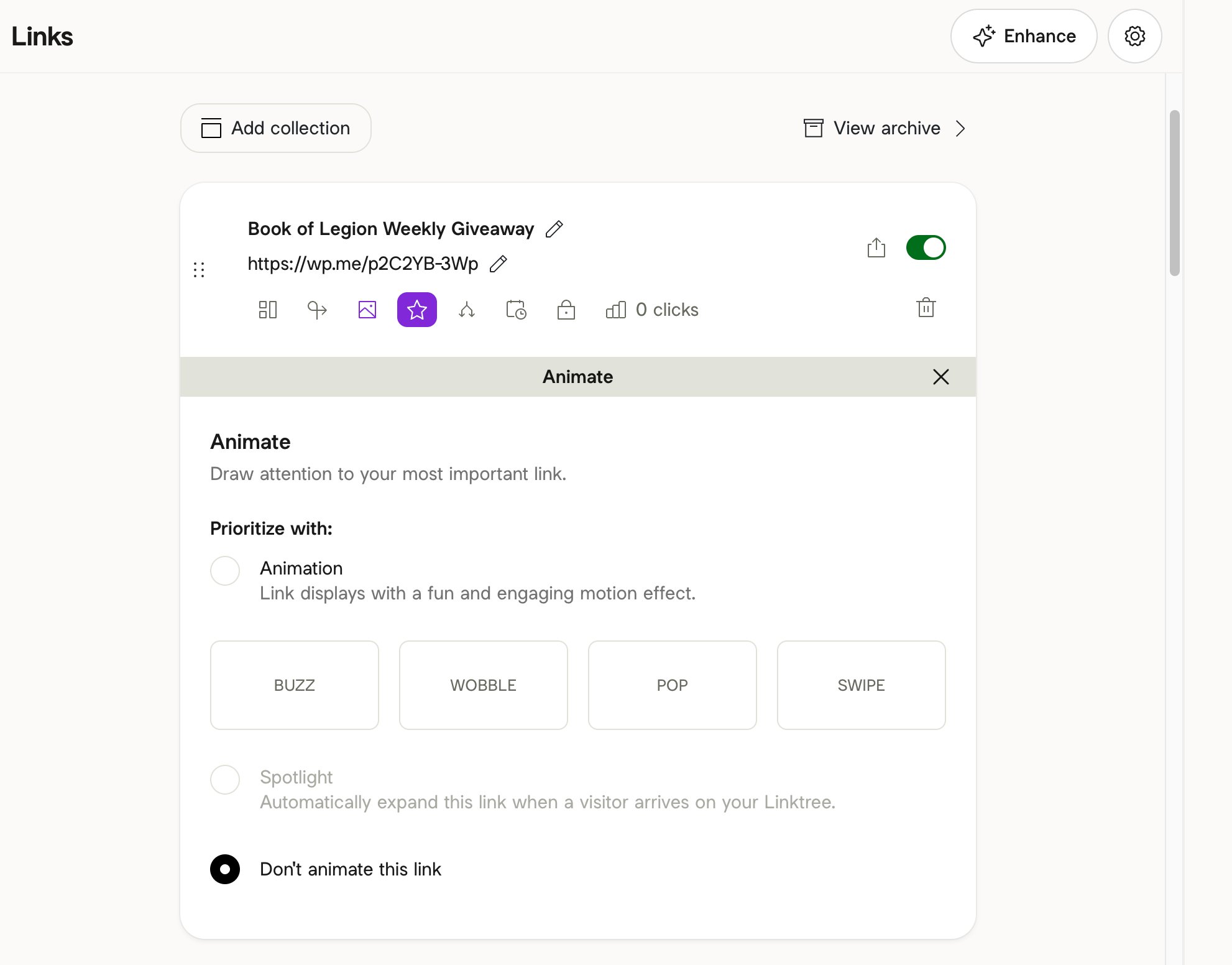Click the redirect link icon
The width and height of the screenshot is (1232, 965).
317,310
